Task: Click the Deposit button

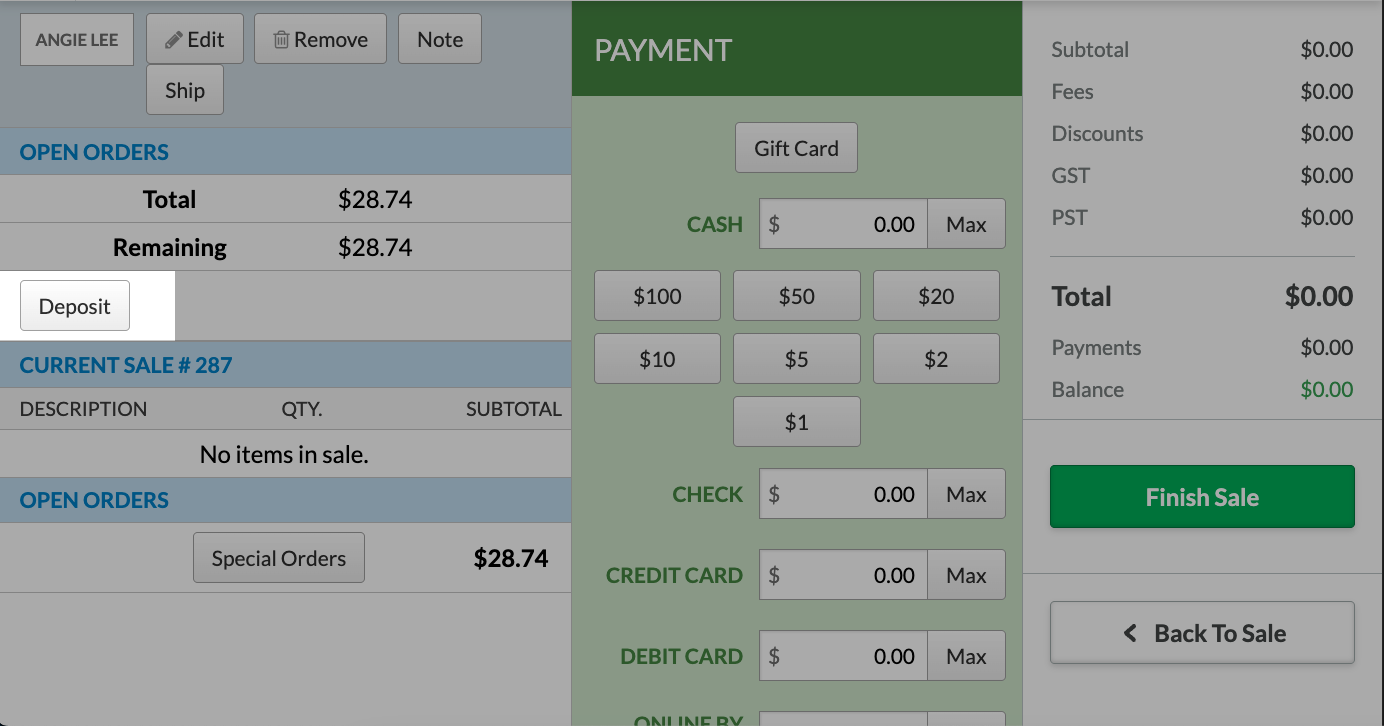Action: [75, 306]
